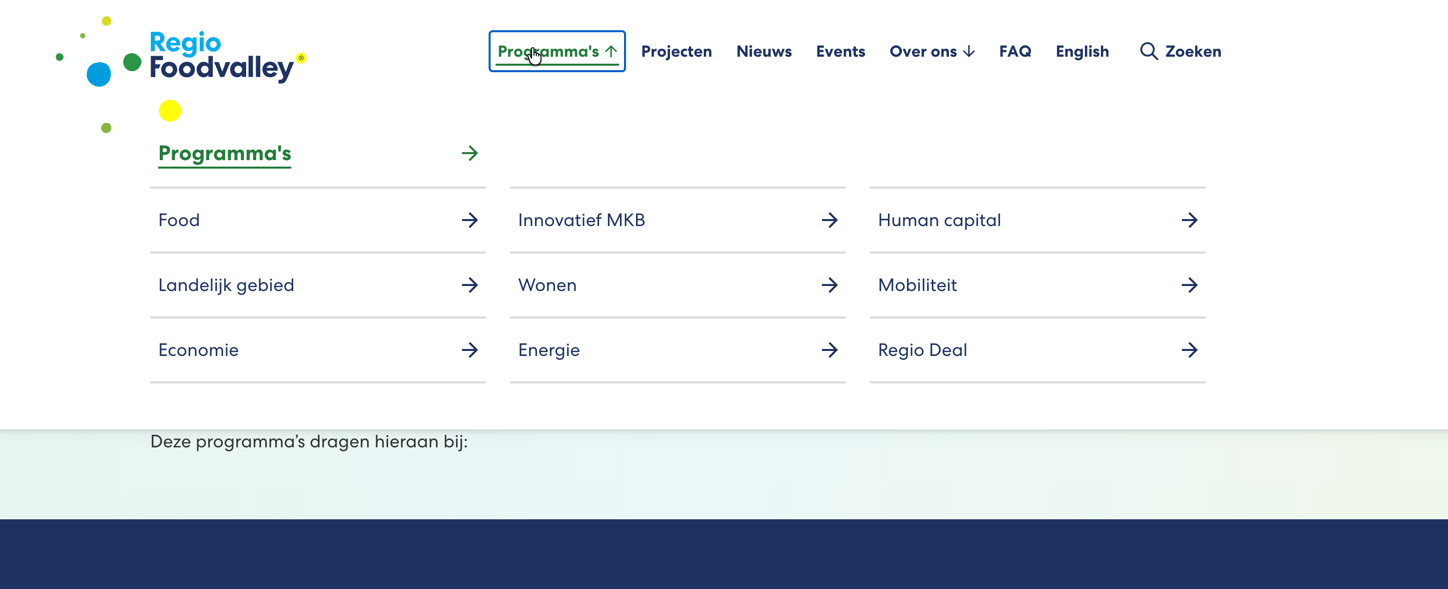Click the arrow beside Innovatief MKB
The width and height of the screenshot is (1448, 589).
[x=829, y=220]
